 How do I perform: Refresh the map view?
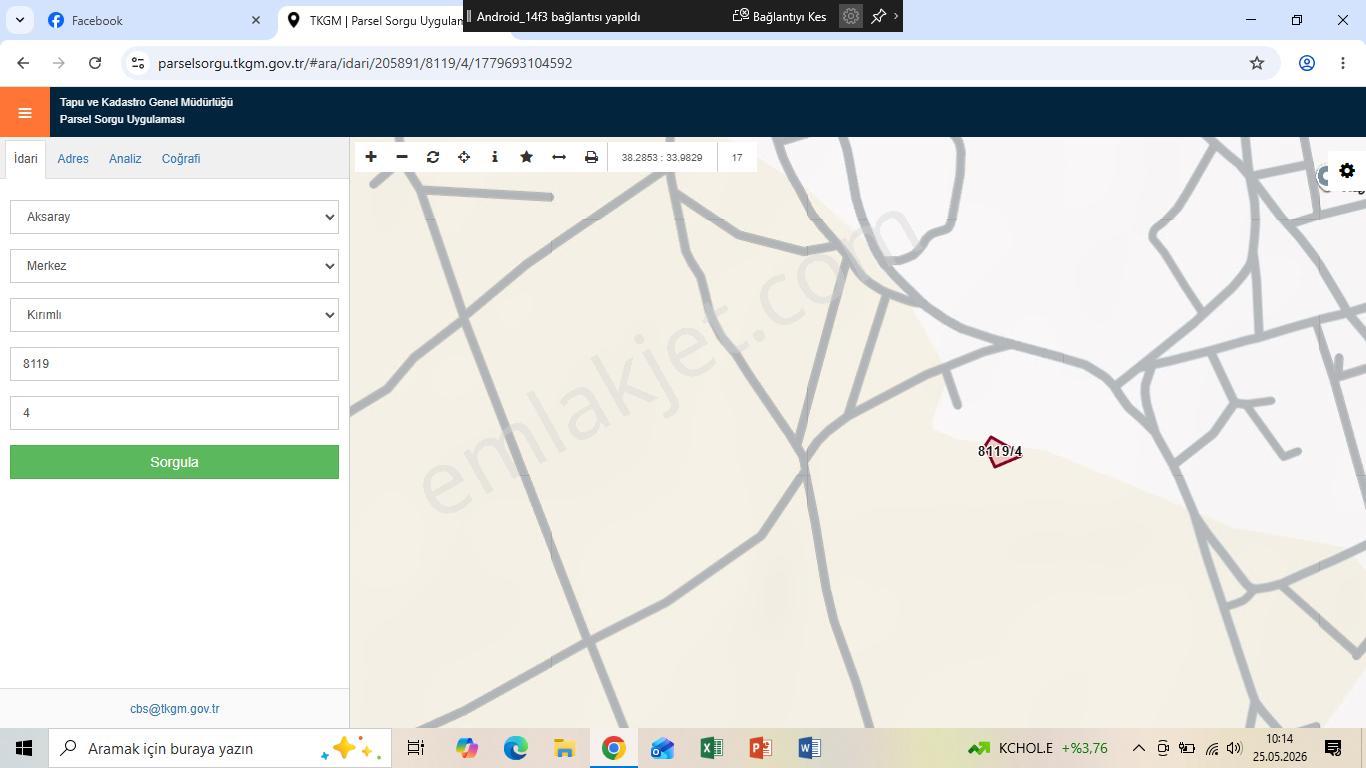433,157
